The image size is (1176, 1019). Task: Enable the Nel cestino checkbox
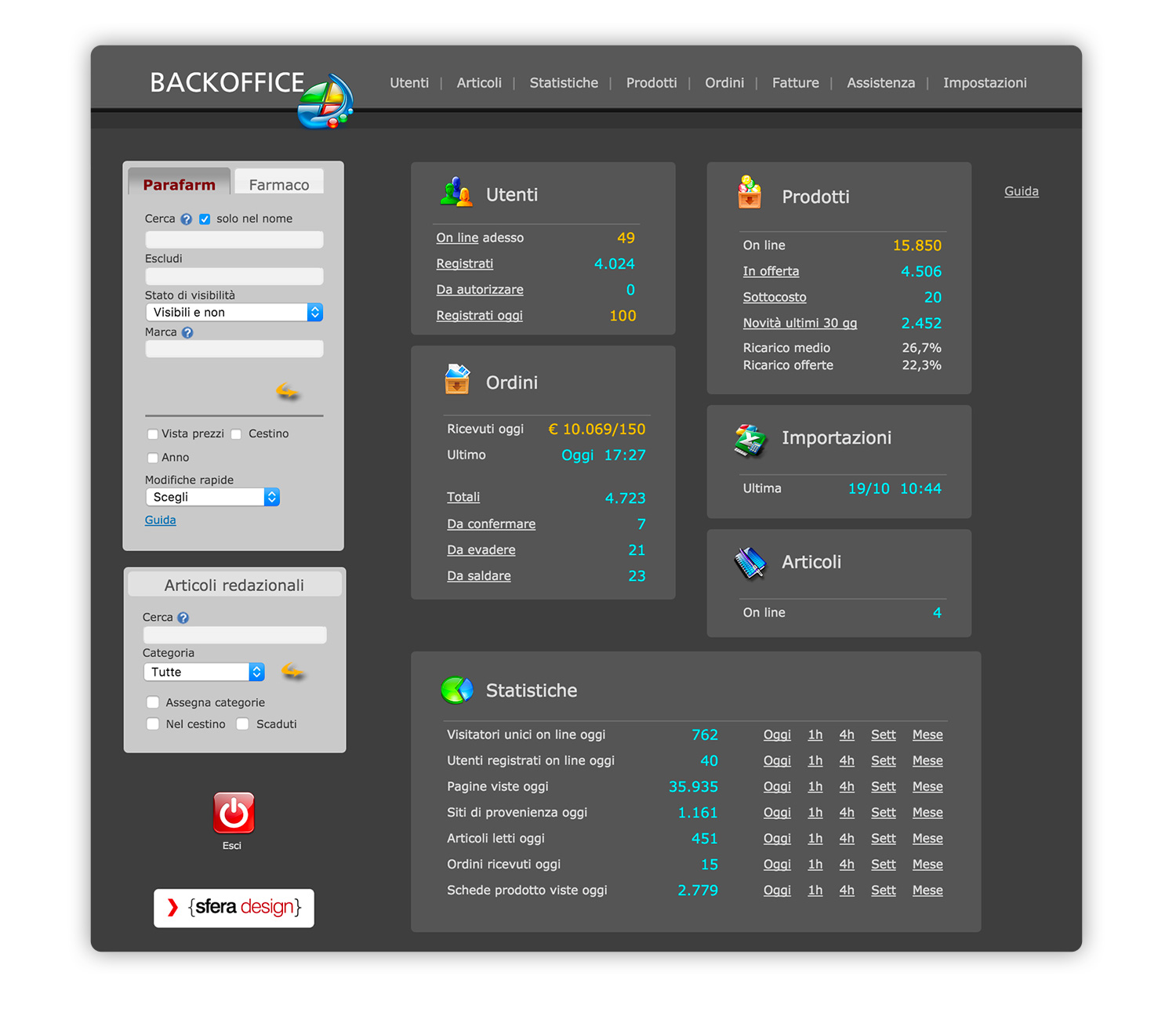[153, 723]
